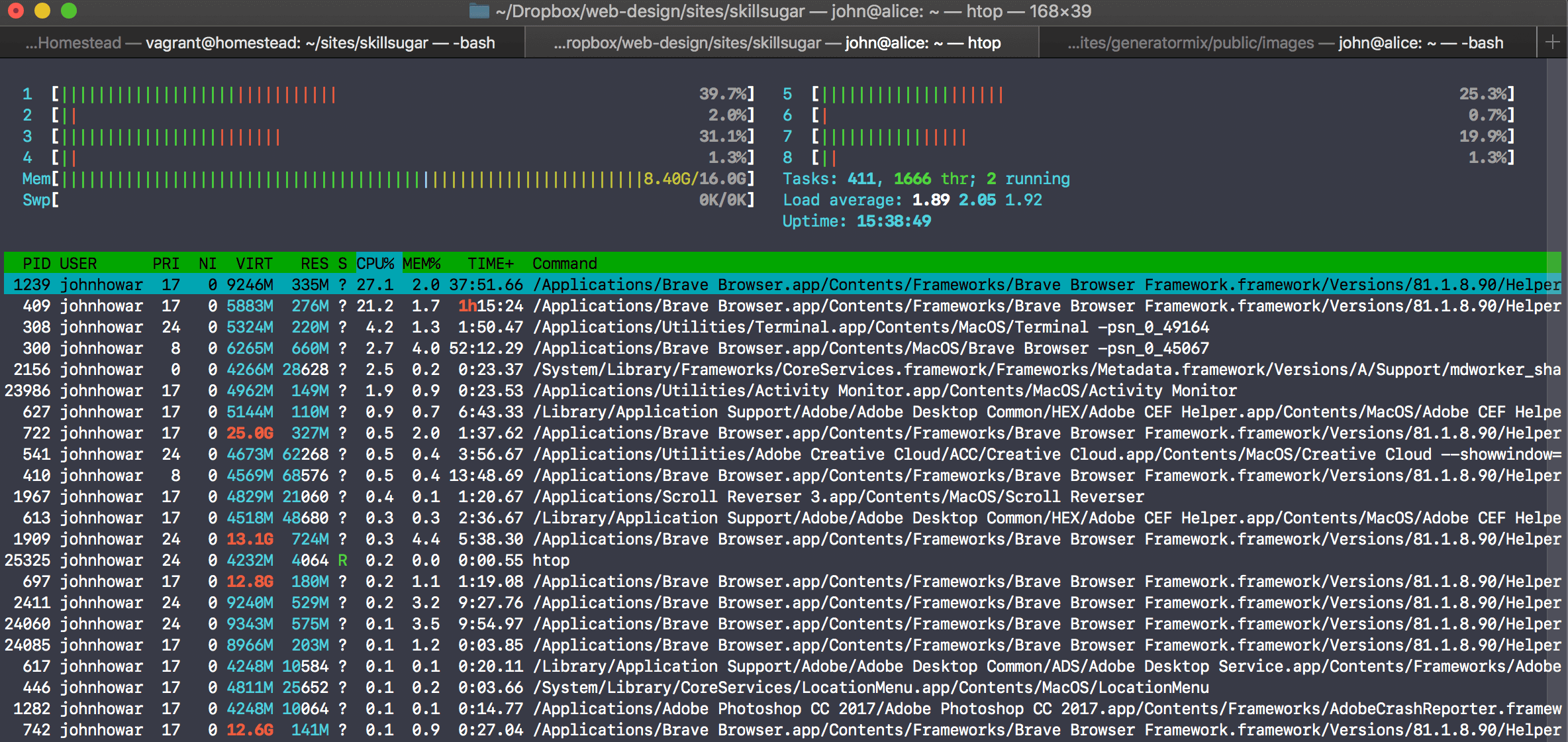The width and height of the screenshot is (1568, 742).
Task: Click the 13.1G VIRT value
Action: 250,539
